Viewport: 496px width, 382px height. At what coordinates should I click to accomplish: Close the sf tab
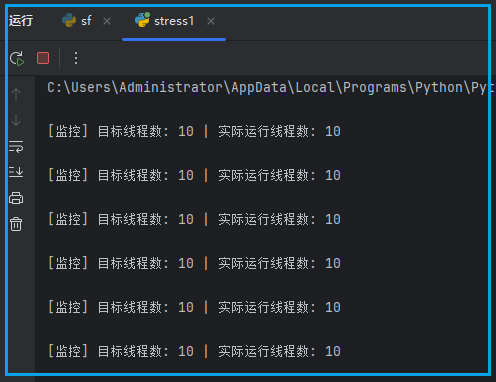107,21
